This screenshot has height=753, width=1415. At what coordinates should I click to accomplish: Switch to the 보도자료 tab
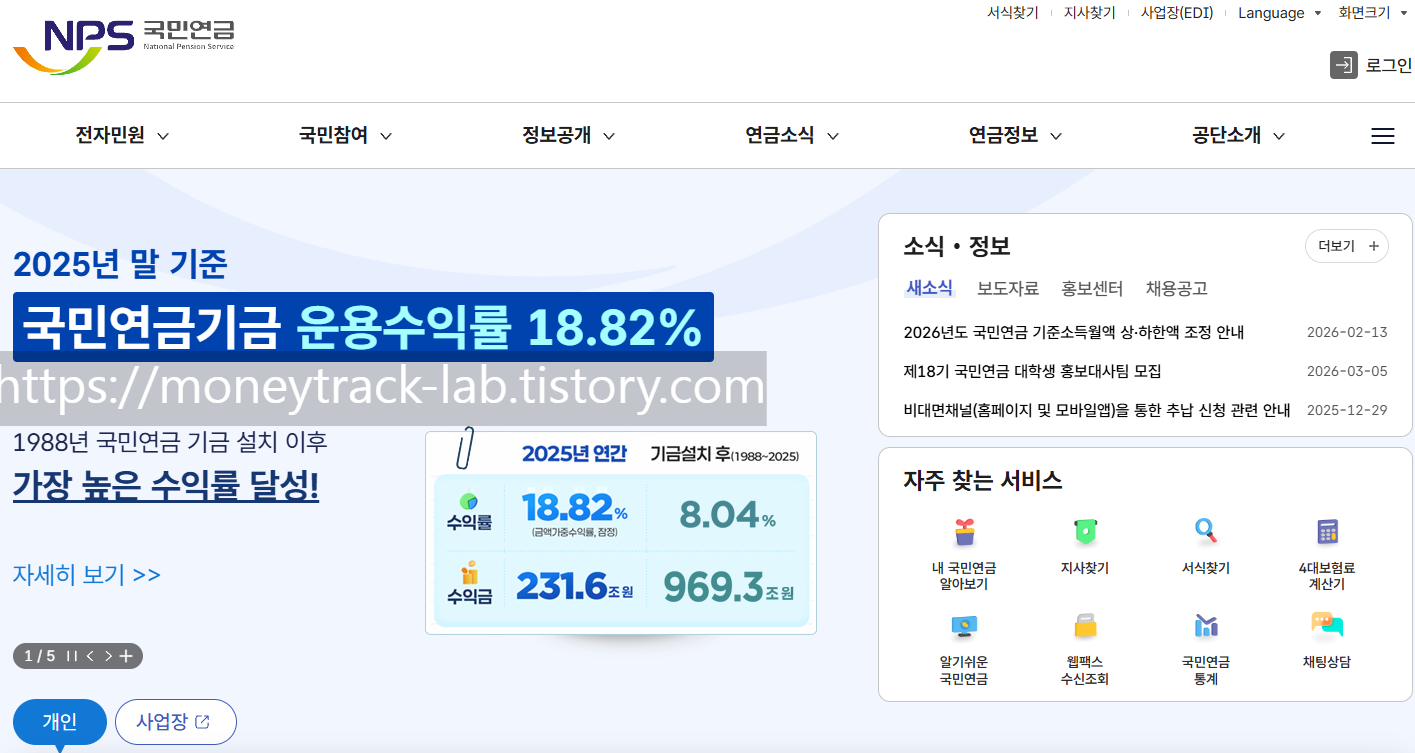1008,289
